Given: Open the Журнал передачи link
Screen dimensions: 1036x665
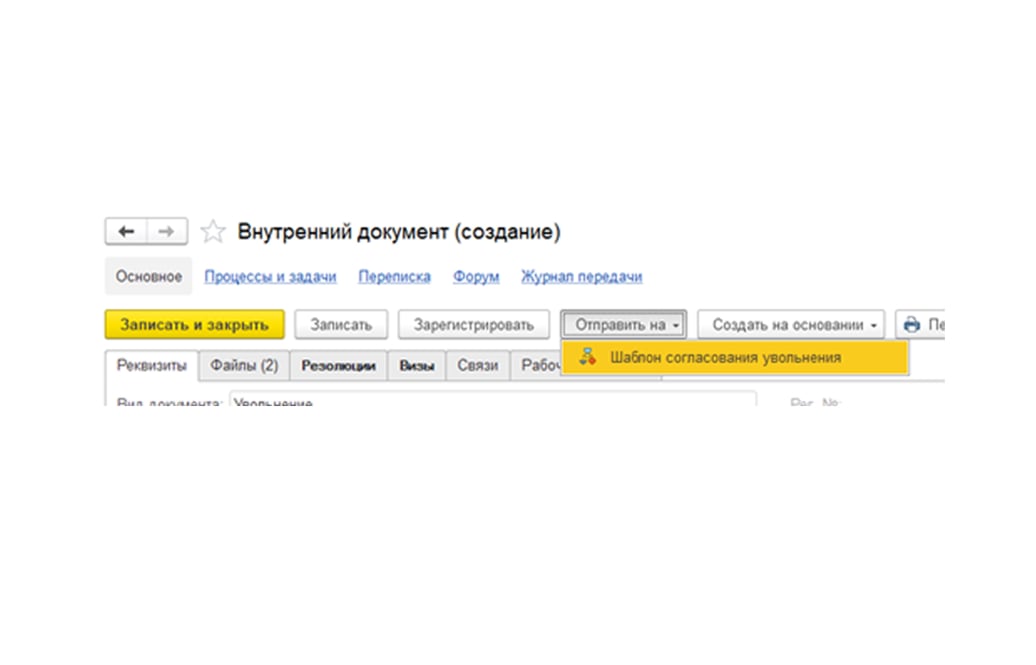Looking at the screenshot, I should tap(581, 277).
